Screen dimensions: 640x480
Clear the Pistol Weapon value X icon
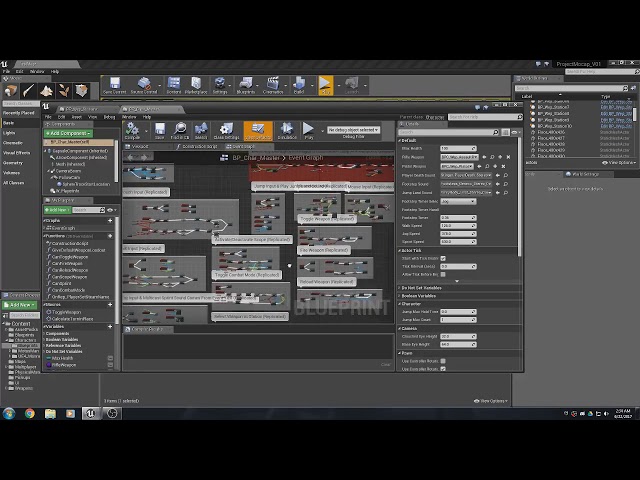point(503,166)
